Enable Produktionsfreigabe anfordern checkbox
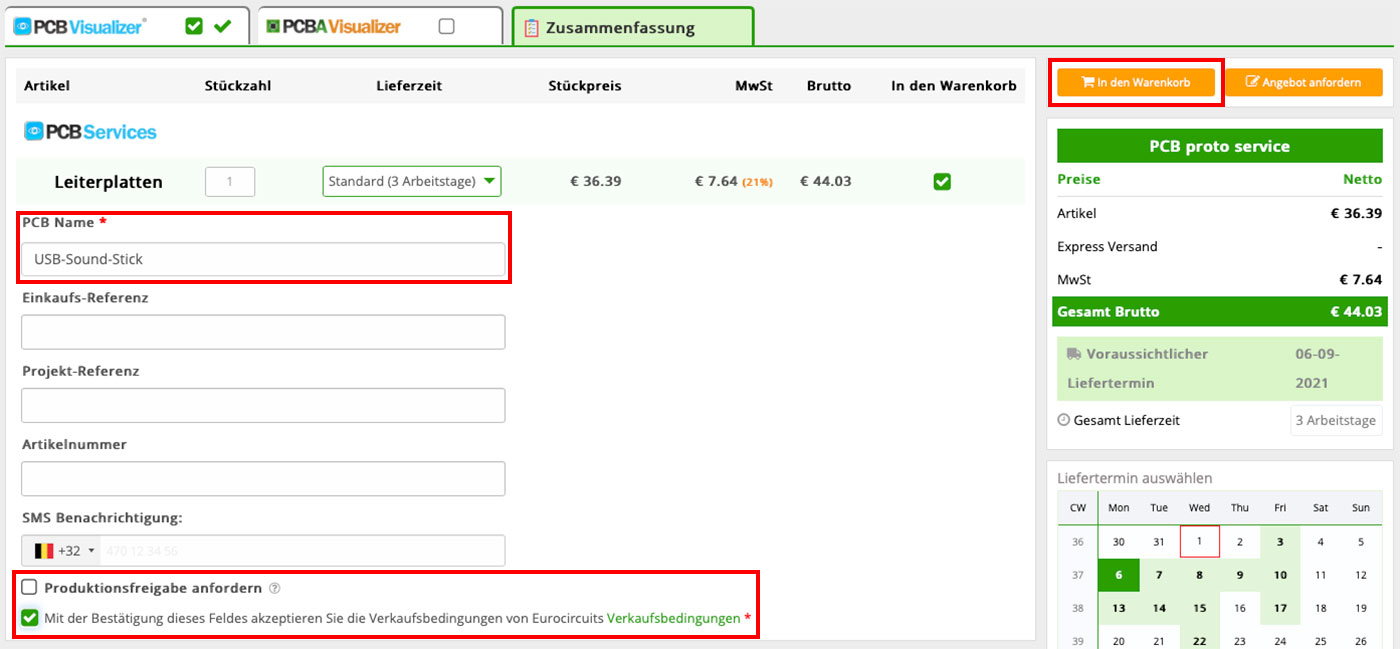Image resolution: width=1400 pixels, height=649 pixels. coord(30,588)
